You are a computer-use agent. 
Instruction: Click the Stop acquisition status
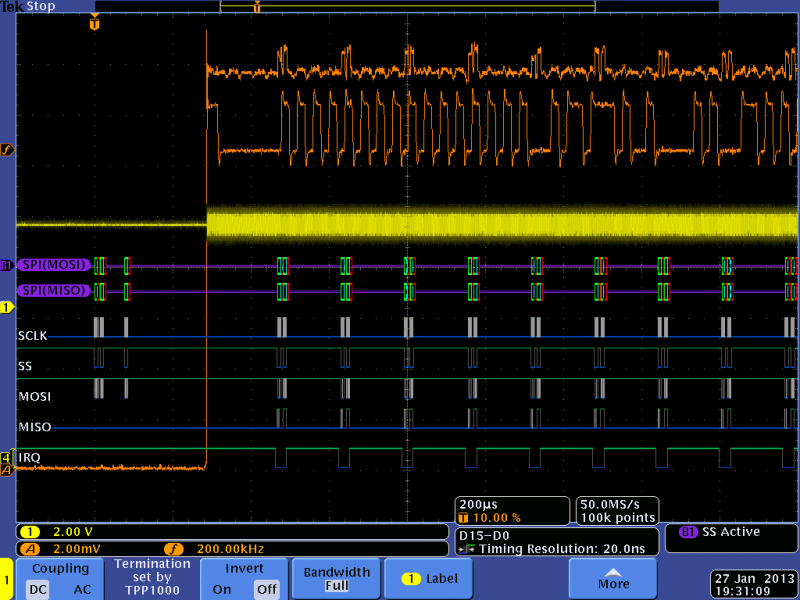click(41, 6)
